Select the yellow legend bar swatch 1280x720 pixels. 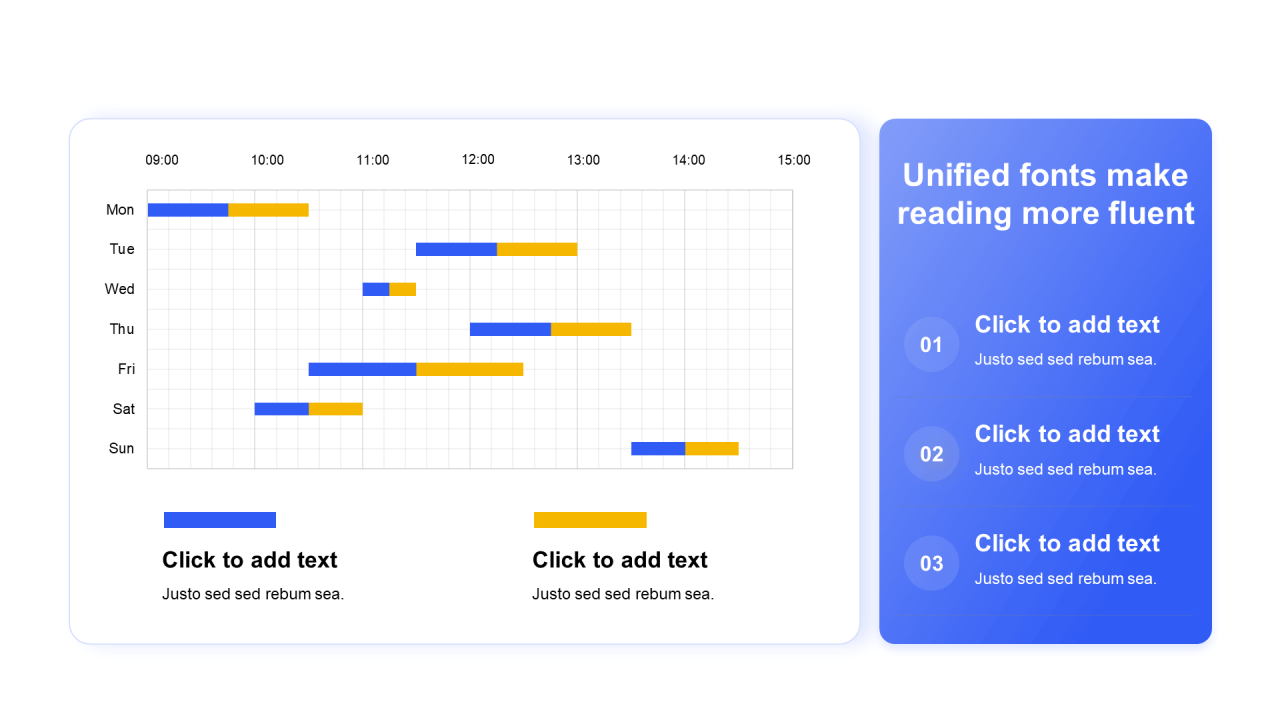coord(590,520)
